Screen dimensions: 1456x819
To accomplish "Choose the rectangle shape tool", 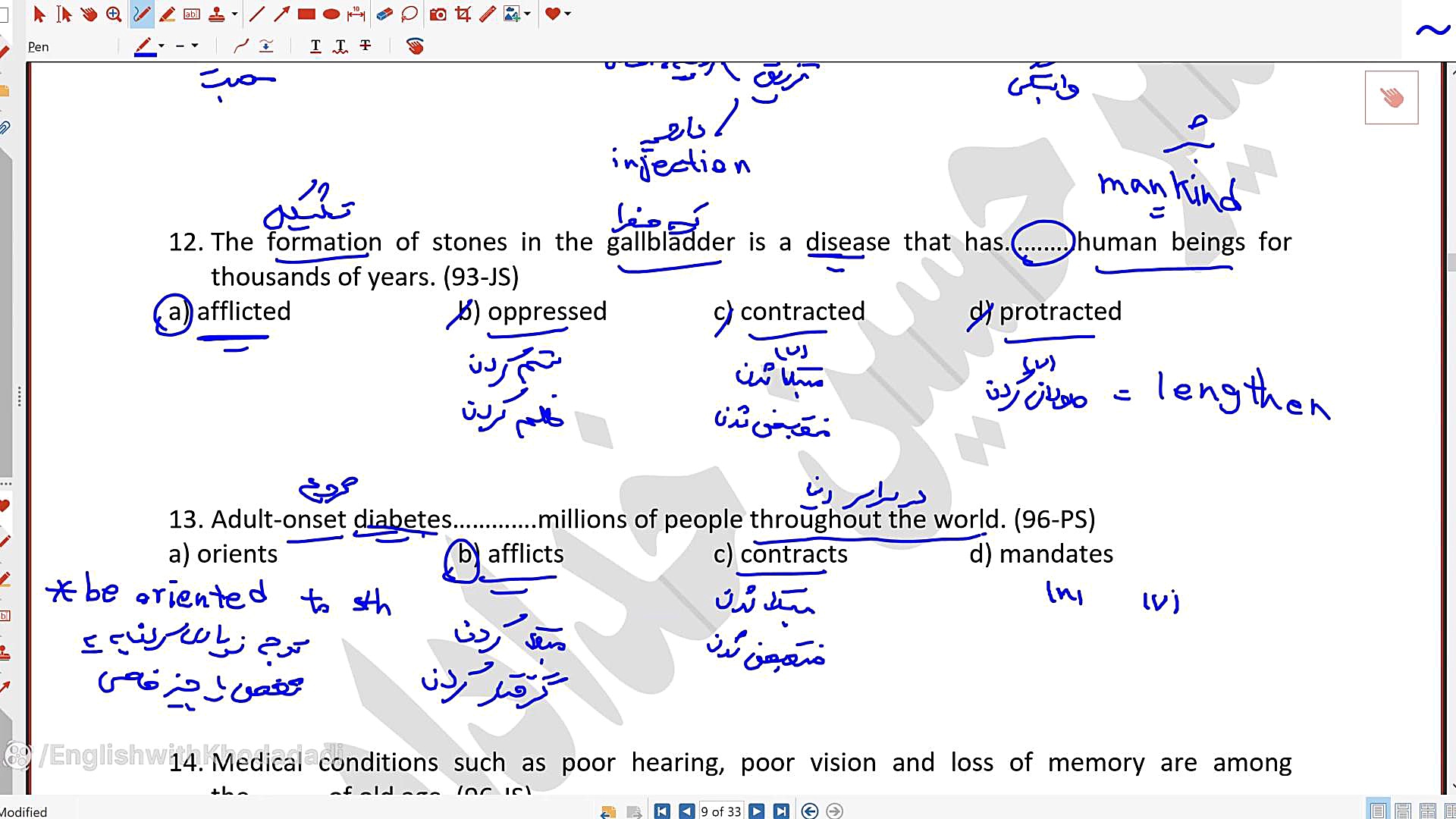I will [306, 14].
